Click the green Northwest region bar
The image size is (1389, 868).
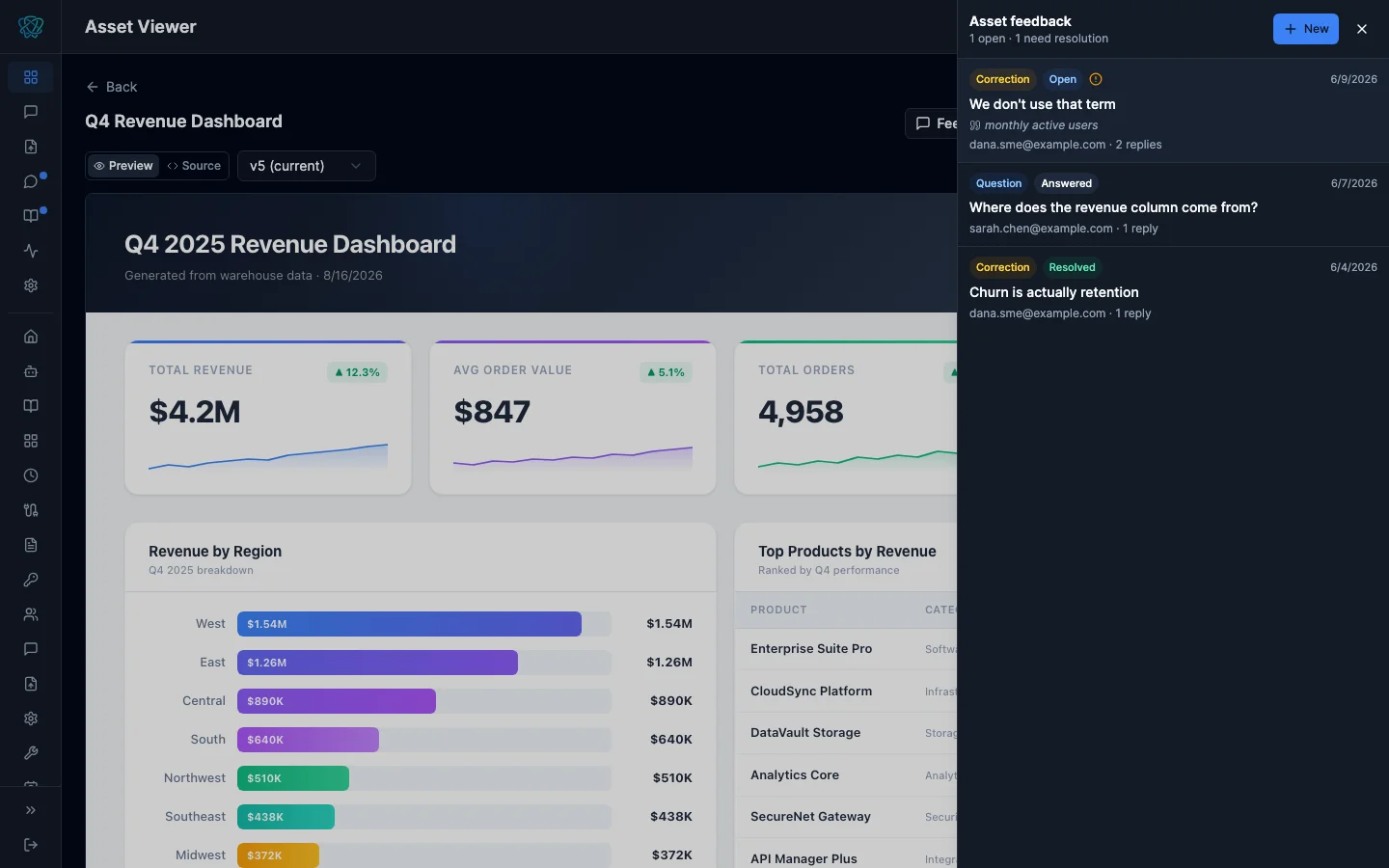[293, 778]
